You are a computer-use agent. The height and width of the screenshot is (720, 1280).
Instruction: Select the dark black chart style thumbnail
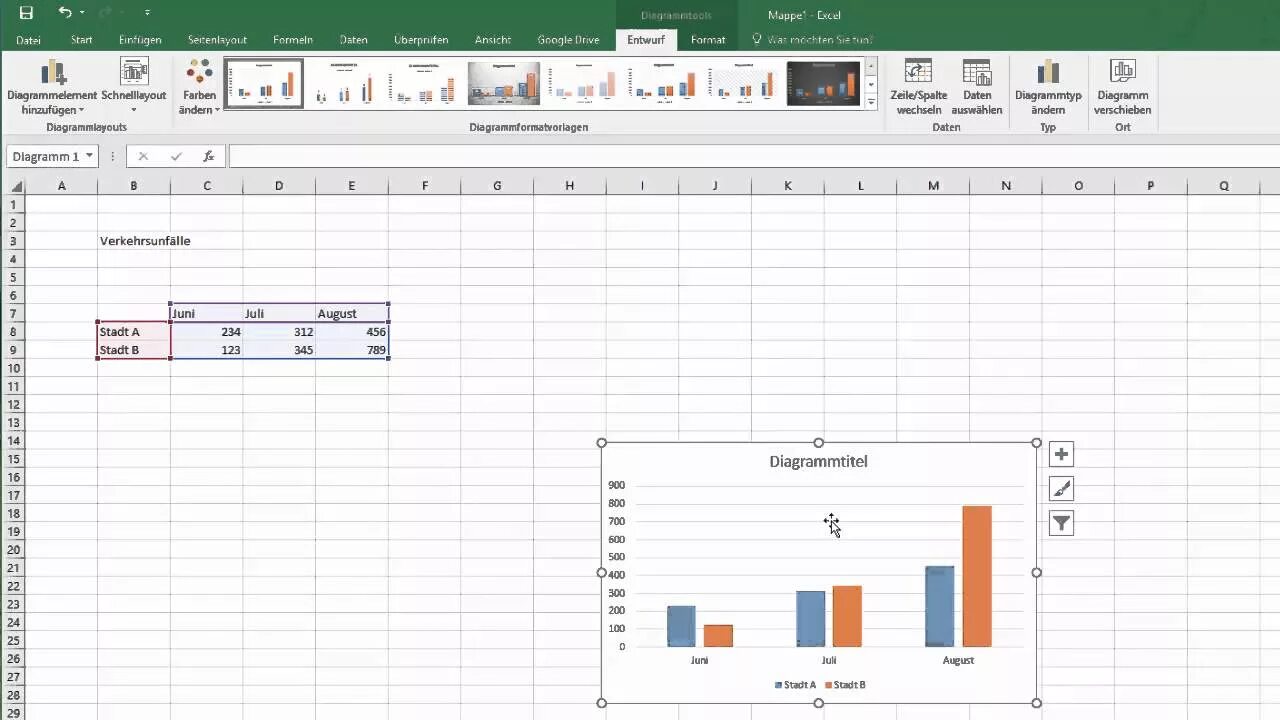point(823,83)
